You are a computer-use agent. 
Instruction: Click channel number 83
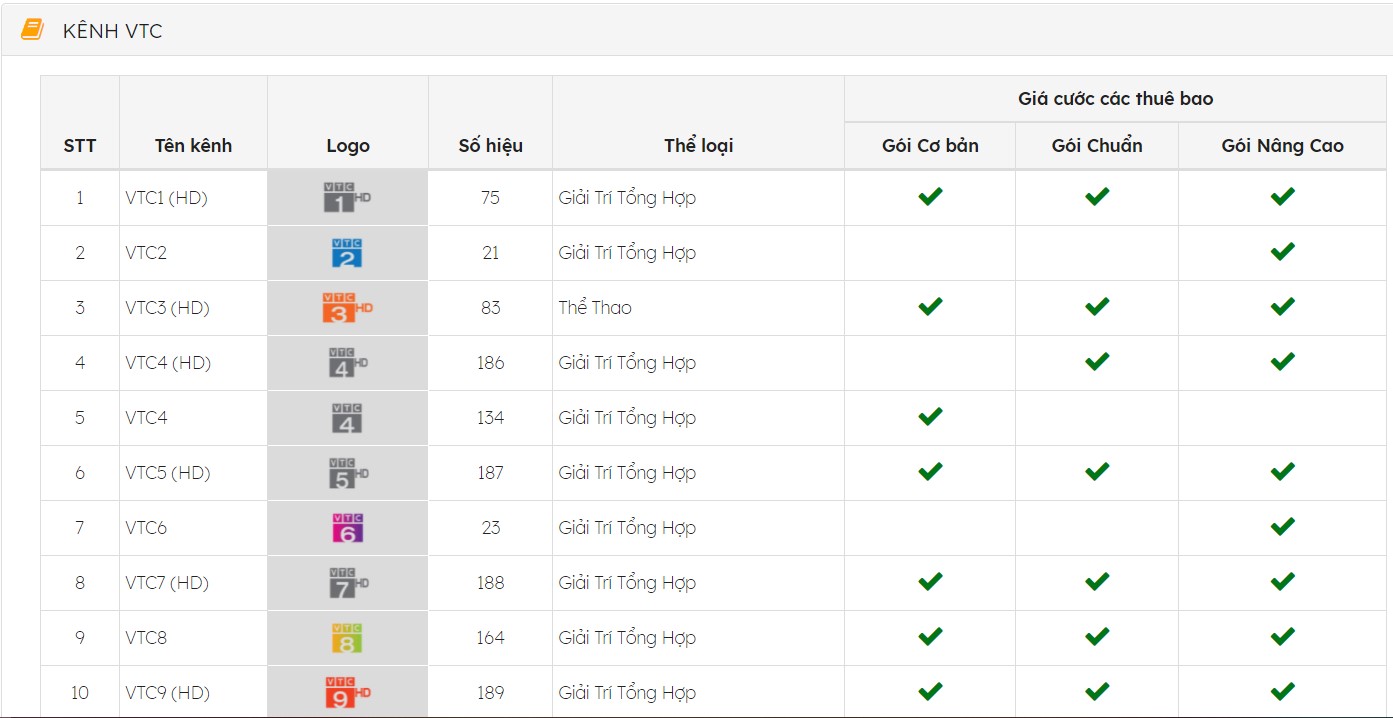pyautogui.click(x=490, y=308)
